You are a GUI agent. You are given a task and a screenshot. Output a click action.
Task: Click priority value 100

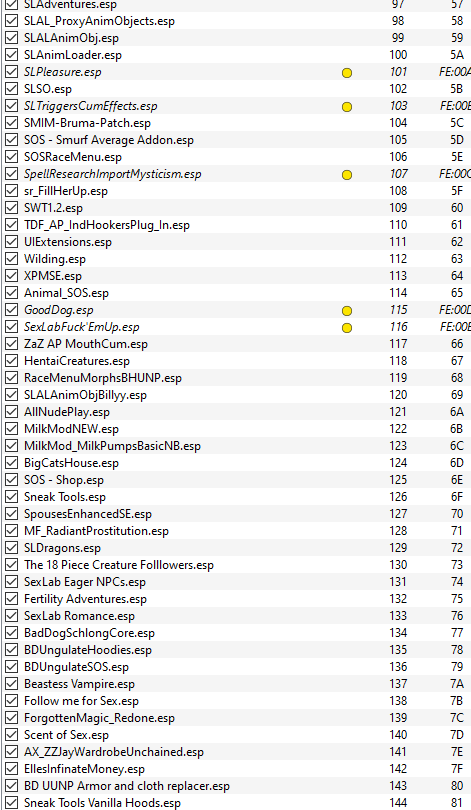click(398, 55)
